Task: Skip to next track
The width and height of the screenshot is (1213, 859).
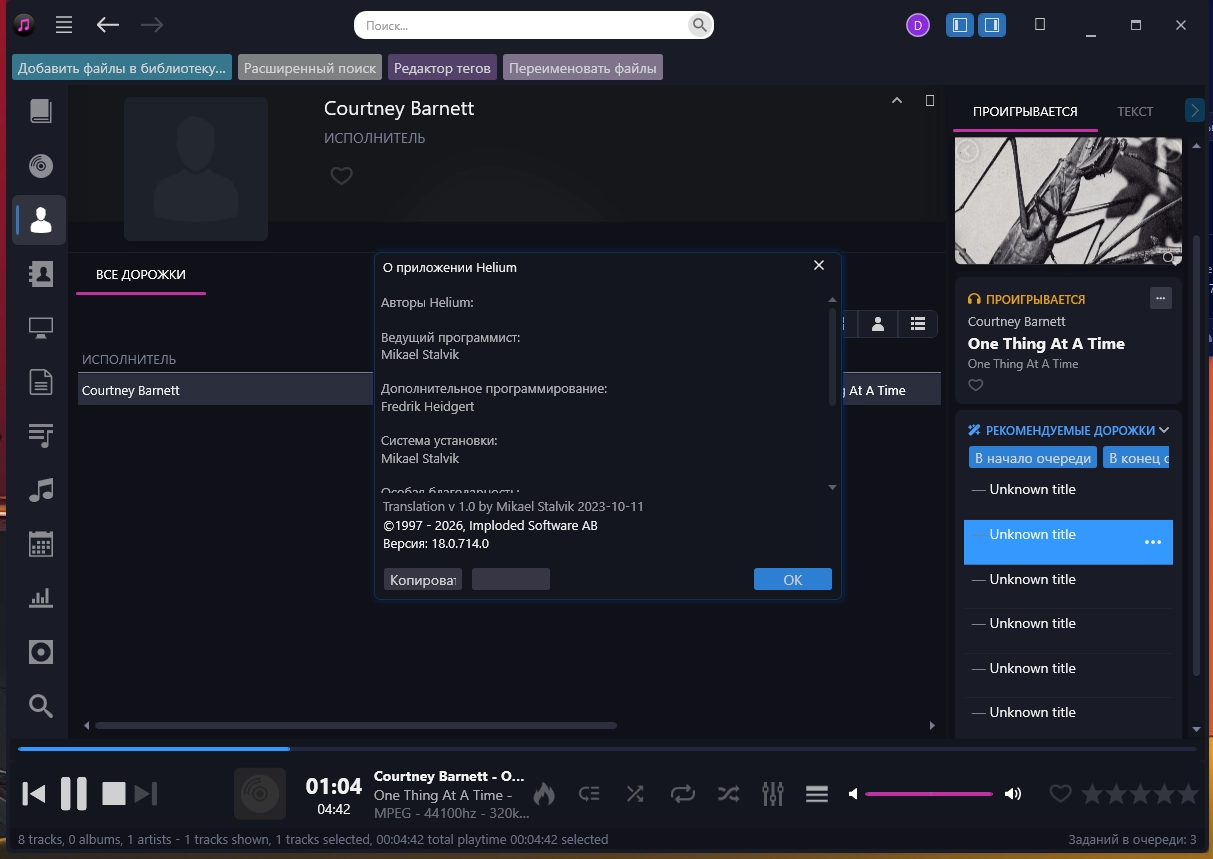Action: [x=146, y=794]
